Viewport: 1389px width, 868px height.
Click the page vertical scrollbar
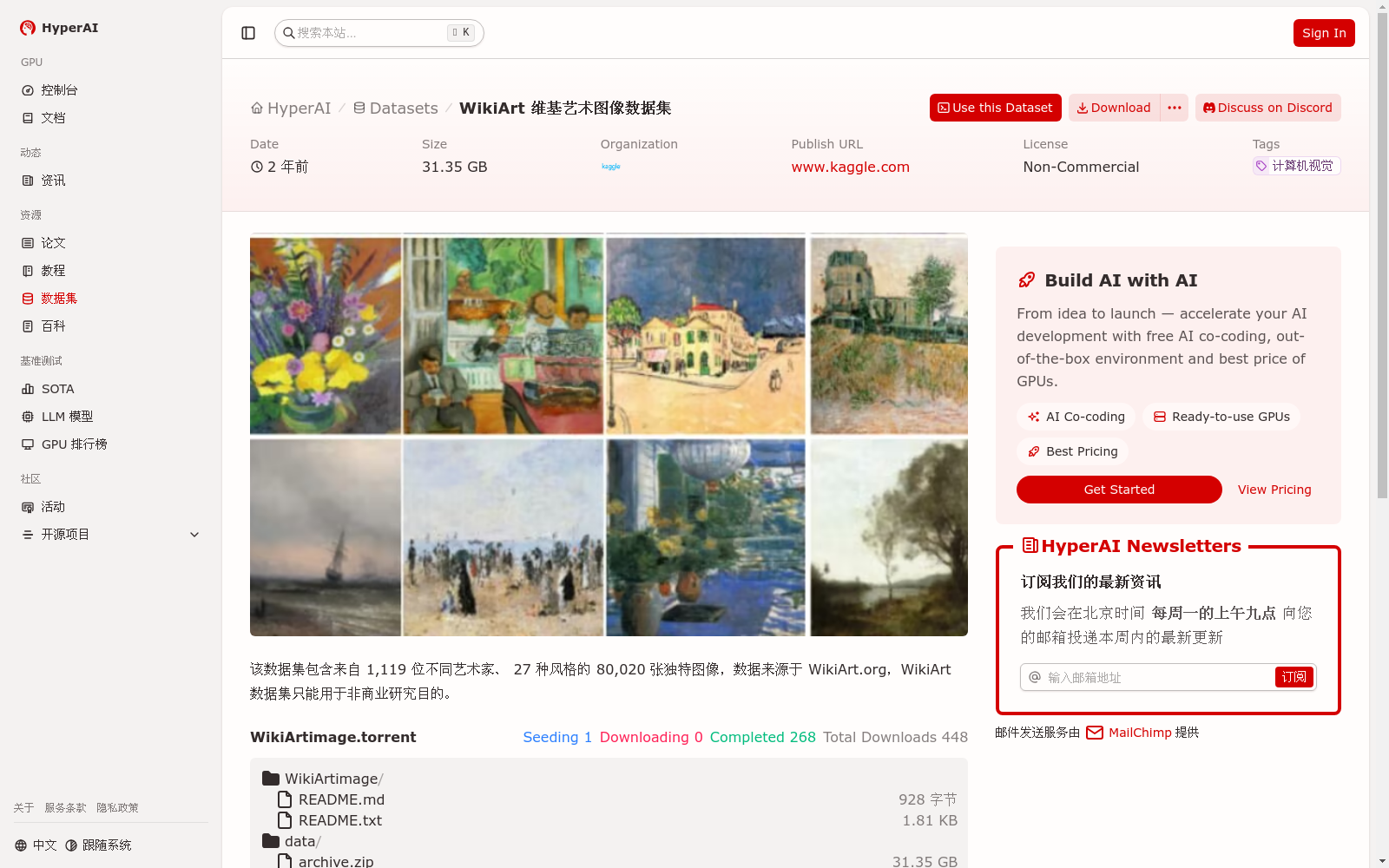[1382, 256]
